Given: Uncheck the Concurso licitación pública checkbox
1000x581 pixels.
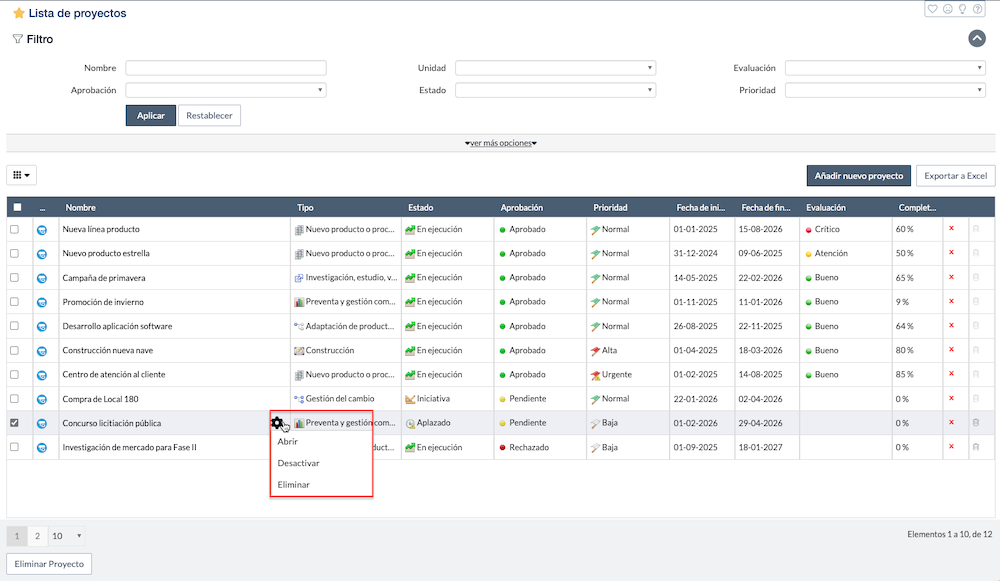Looking at the screenshot, I should [15, 423].
